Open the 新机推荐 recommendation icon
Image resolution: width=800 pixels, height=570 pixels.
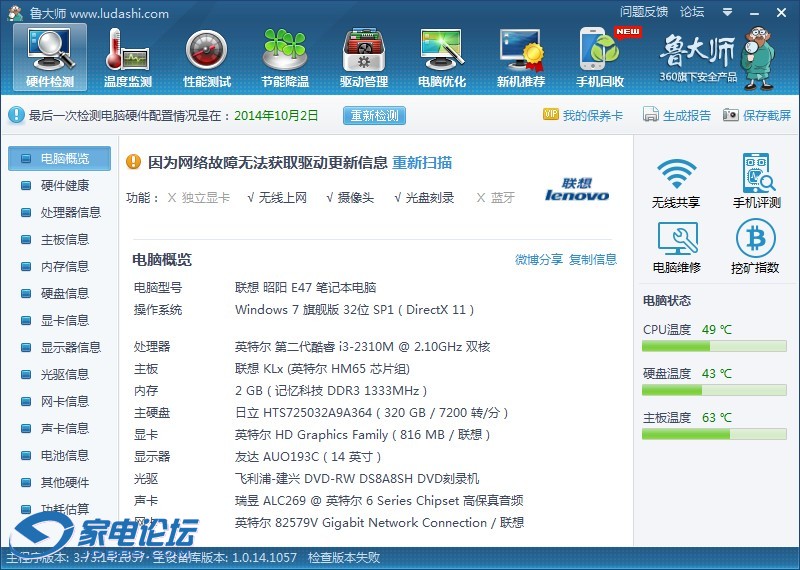521,57
